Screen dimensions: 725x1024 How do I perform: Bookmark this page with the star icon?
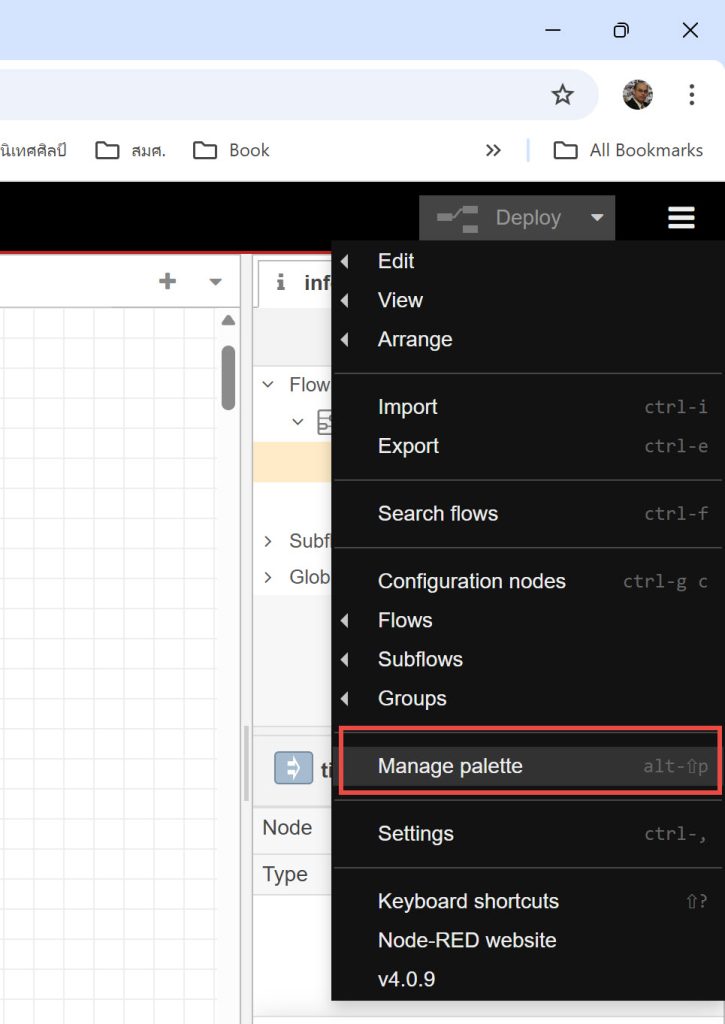pyautogui.click(x=562, y=95)
